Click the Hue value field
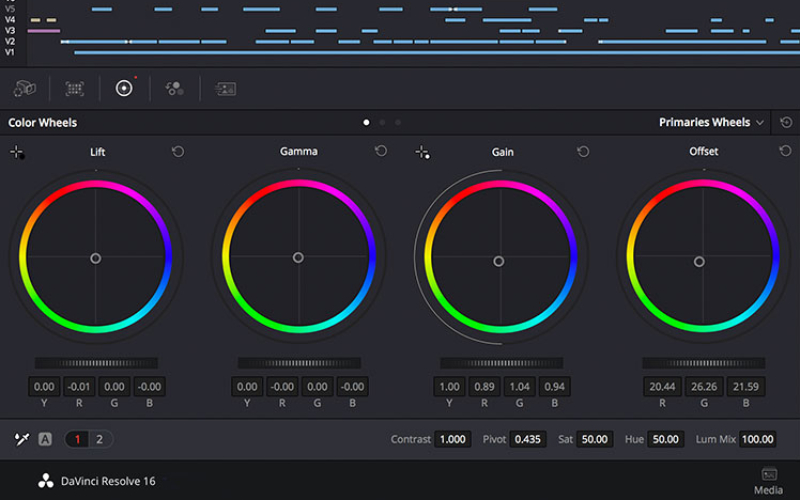 (665, 439)
